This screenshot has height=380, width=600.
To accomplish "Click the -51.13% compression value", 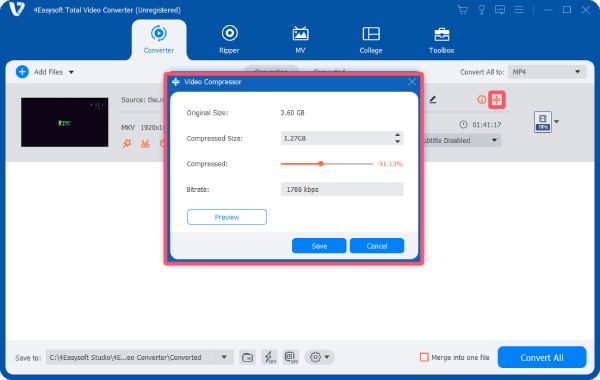I will (390, 164).
